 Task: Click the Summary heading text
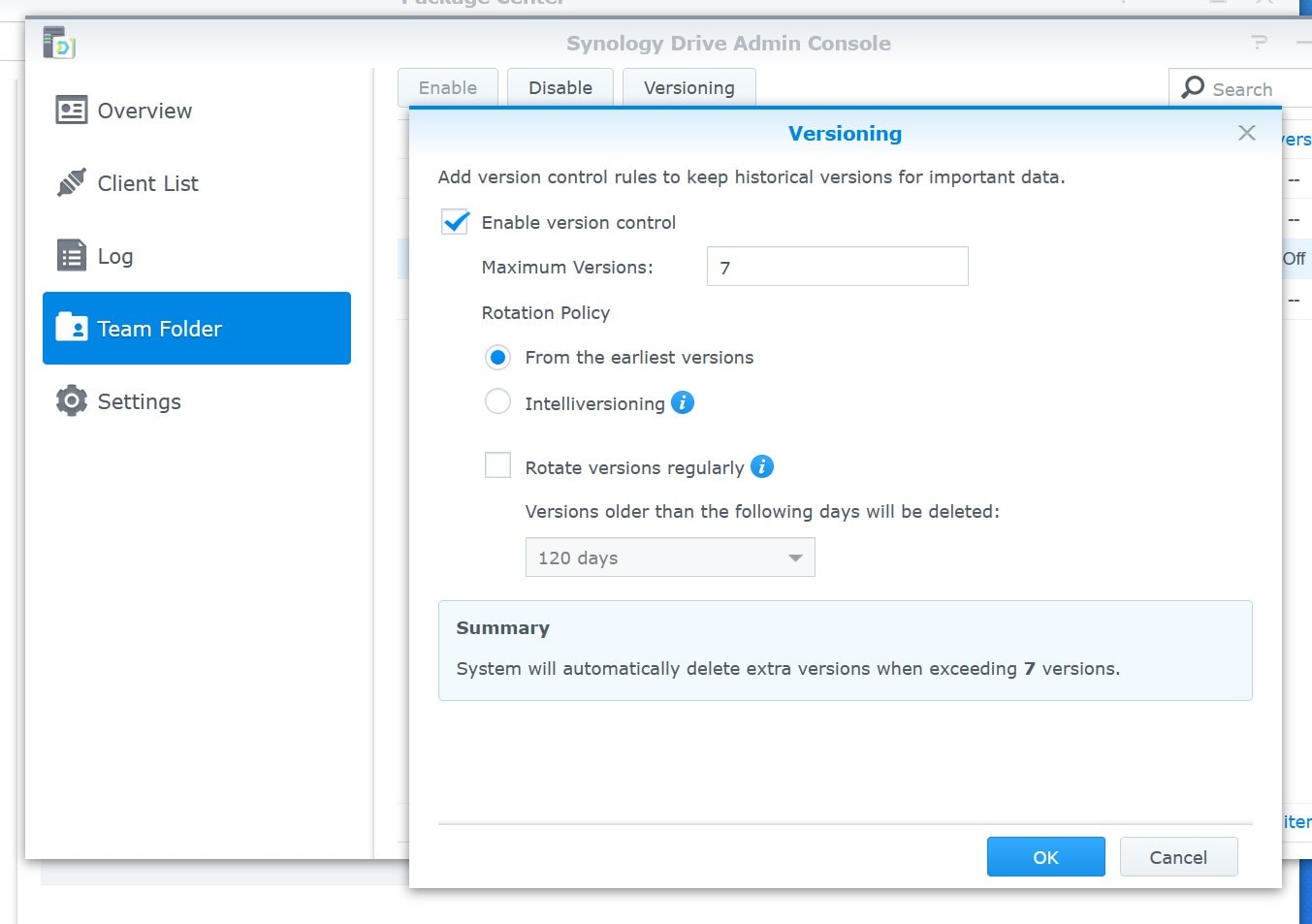[x=502, y=627]
